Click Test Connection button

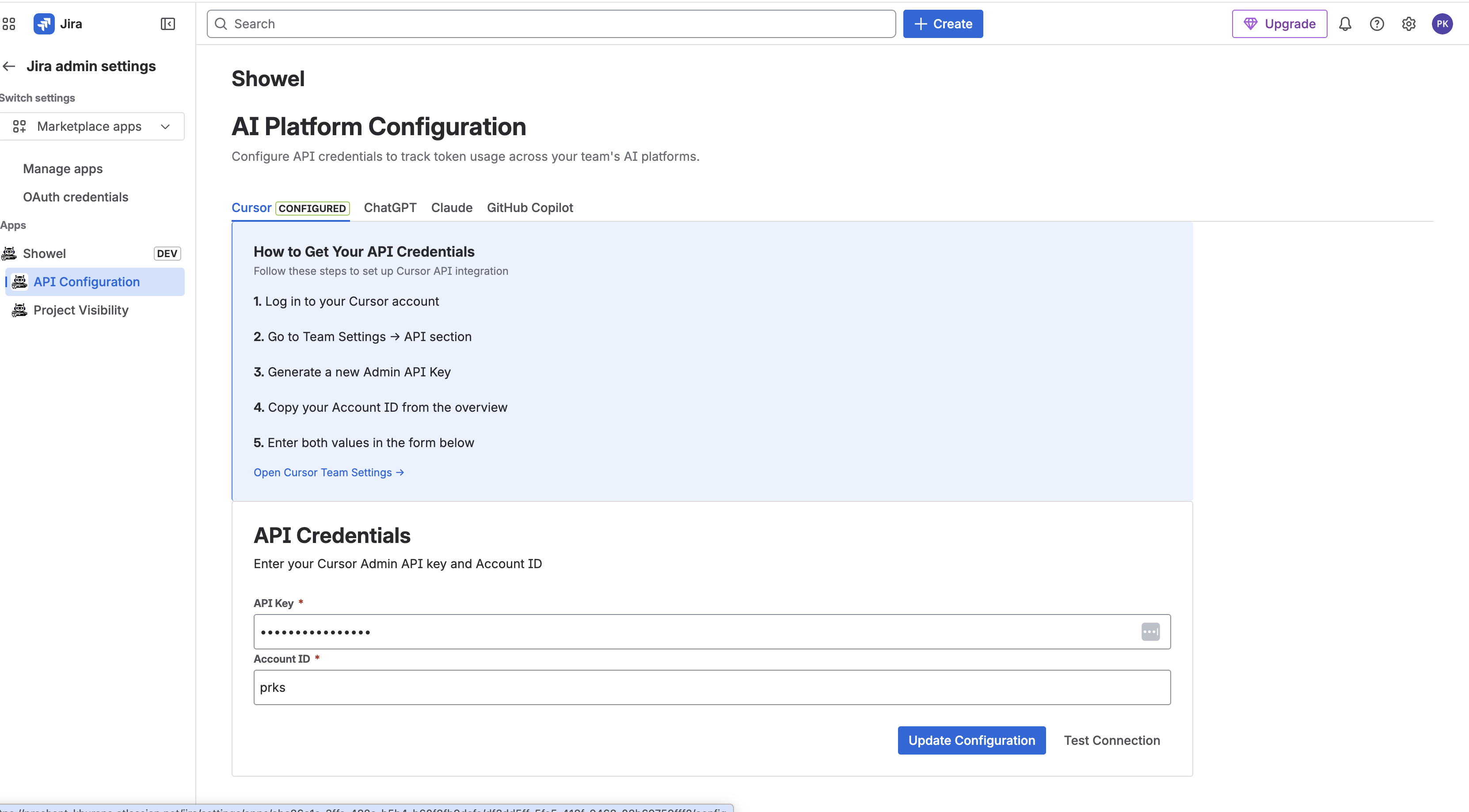(1111, 740)
